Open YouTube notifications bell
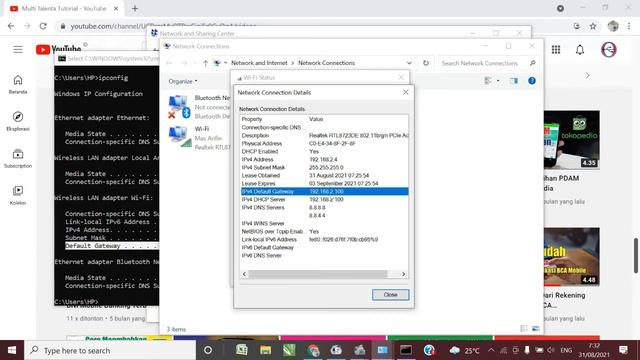Screen dimensions: 640x360 click(580, 49)
